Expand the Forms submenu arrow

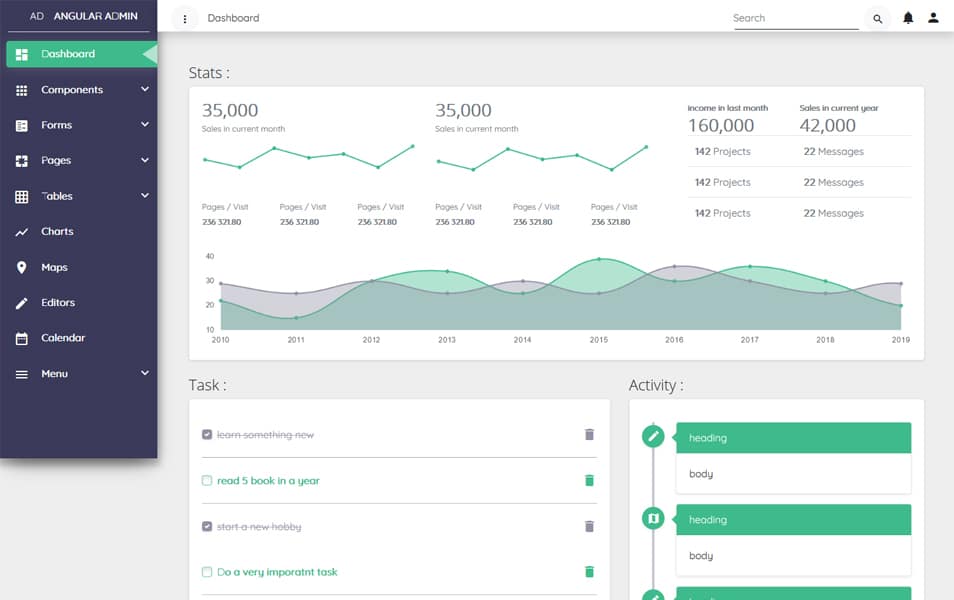pyautogui.click(x=145, y=124)
